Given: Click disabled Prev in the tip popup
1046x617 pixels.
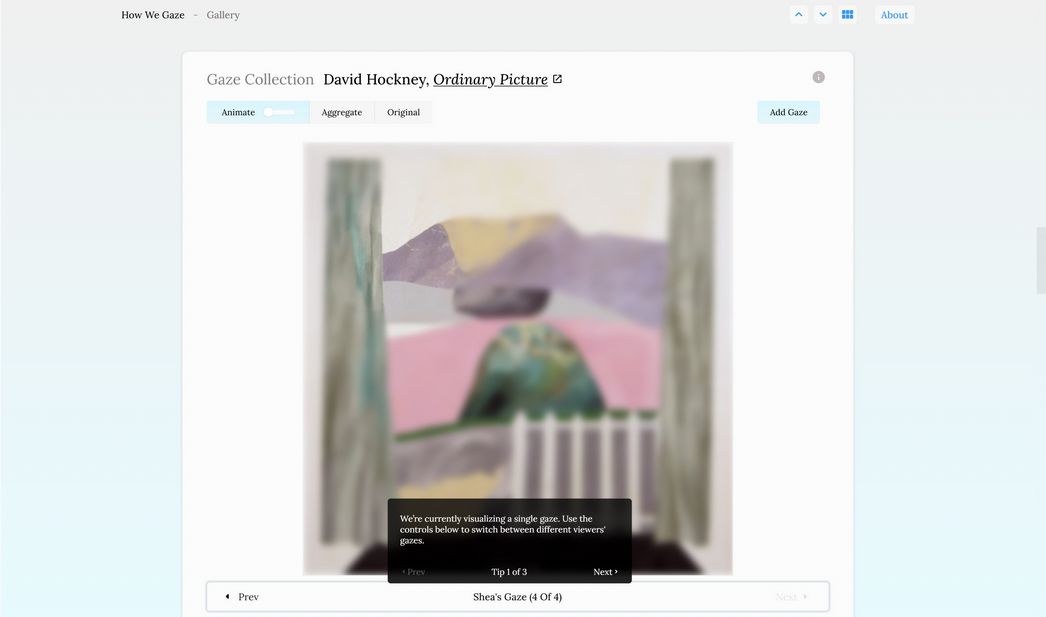Looking at the screenshot, I should (x=414, y=572).
